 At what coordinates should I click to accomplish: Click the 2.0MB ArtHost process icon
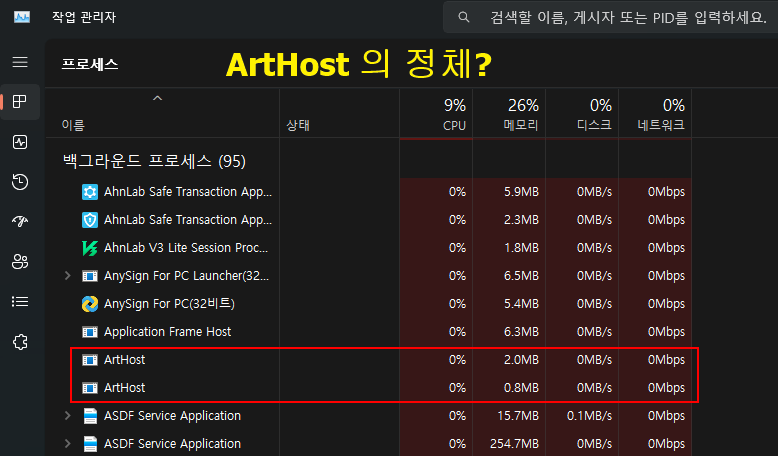90,360
